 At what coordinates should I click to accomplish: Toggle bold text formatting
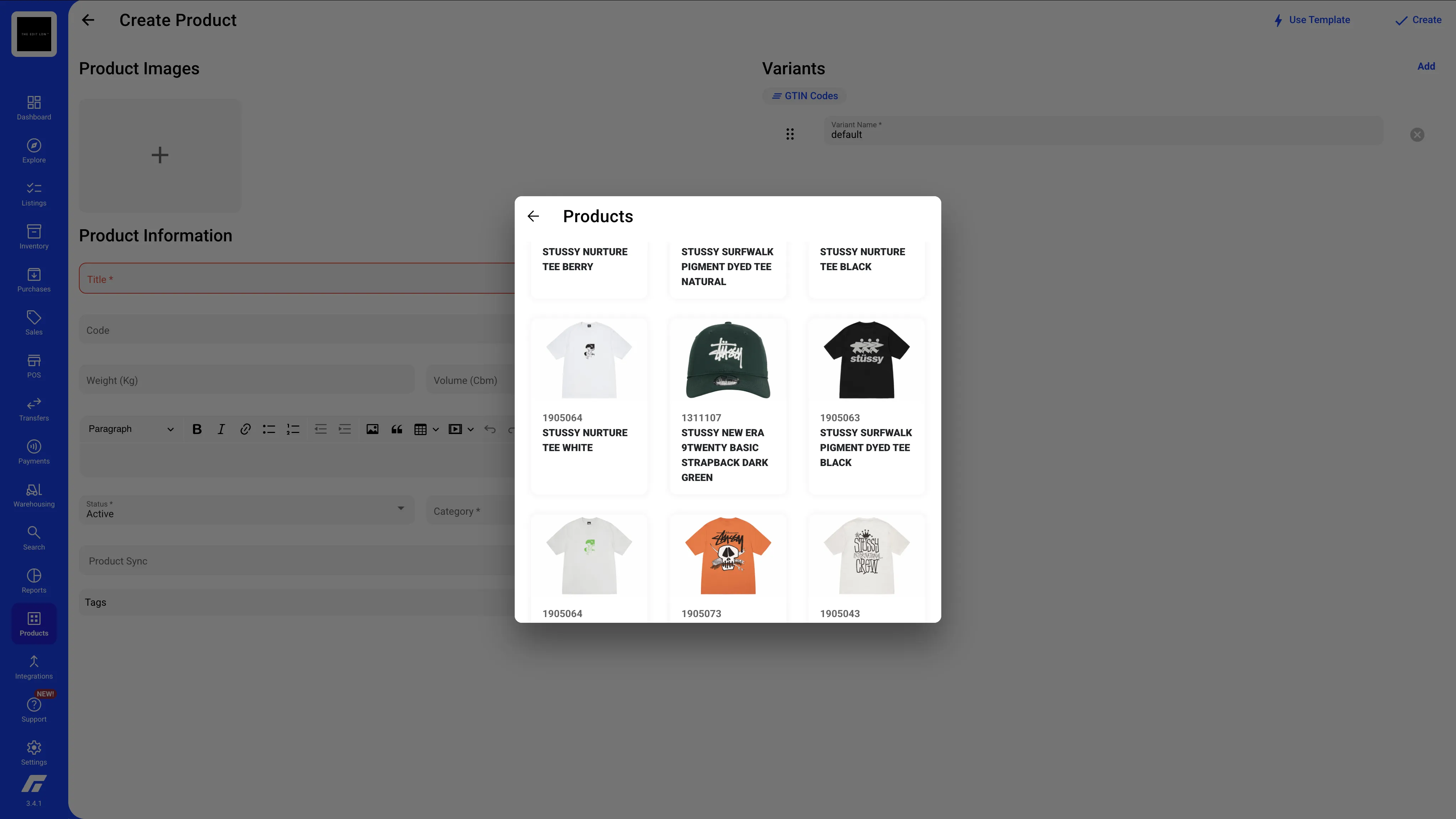point(196,429)
